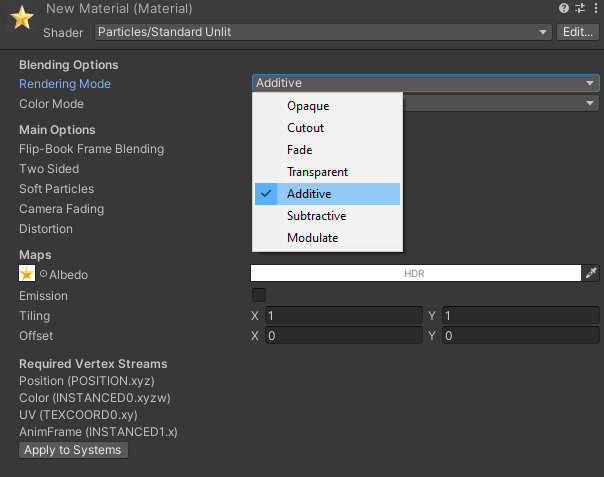Select Opaque rendering mode
The image size is (604, 477).
[x=308, y=106]
